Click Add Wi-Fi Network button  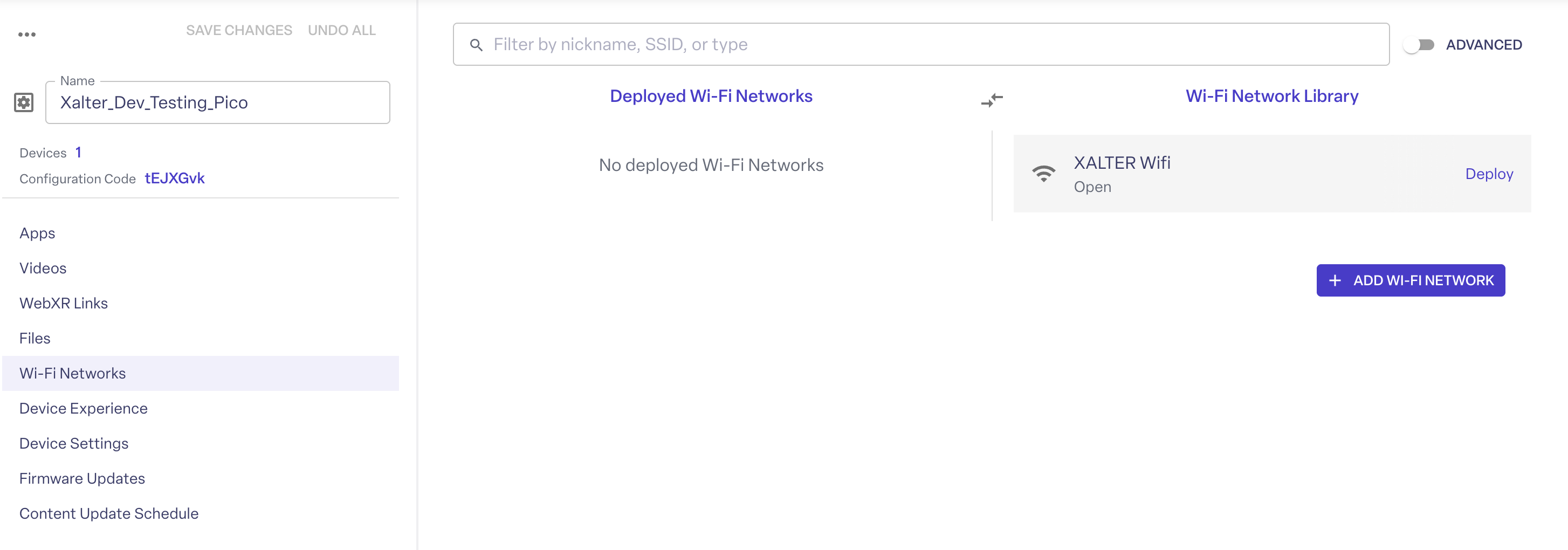pos(1411,280)
